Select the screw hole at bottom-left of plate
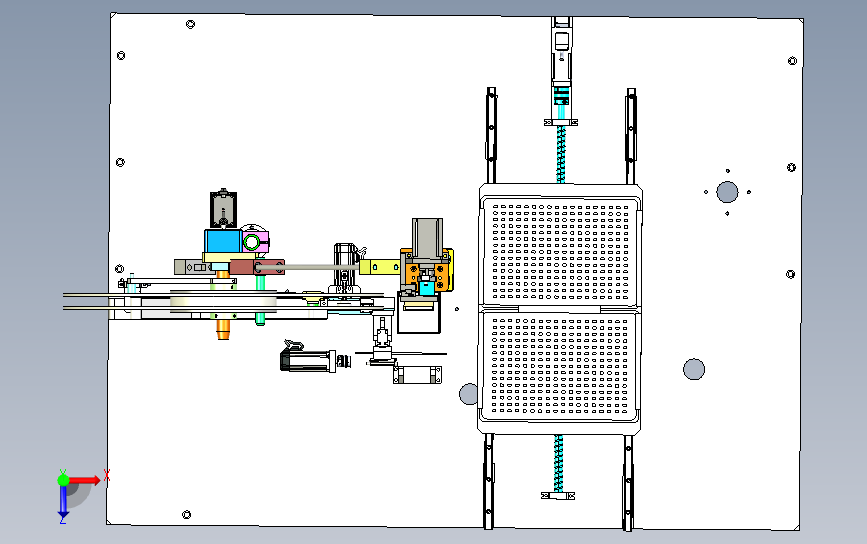The image size is (867, 544). click(x=186, y=515)
